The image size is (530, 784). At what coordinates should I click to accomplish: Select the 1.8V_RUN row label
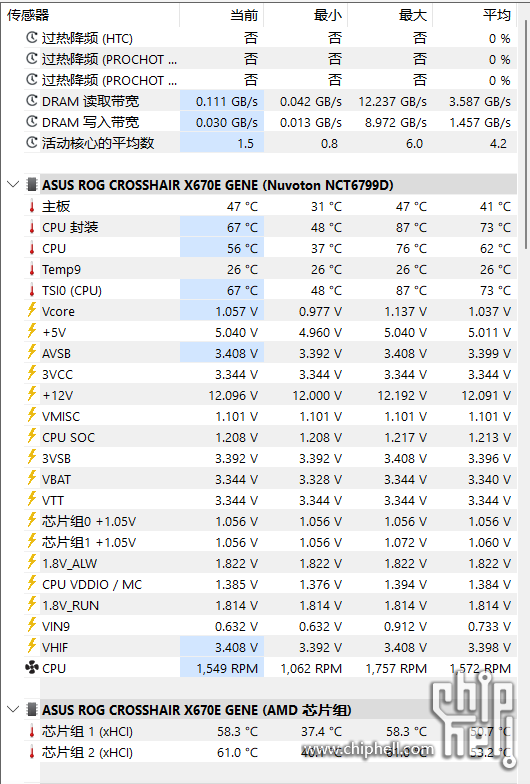(70, 605)
